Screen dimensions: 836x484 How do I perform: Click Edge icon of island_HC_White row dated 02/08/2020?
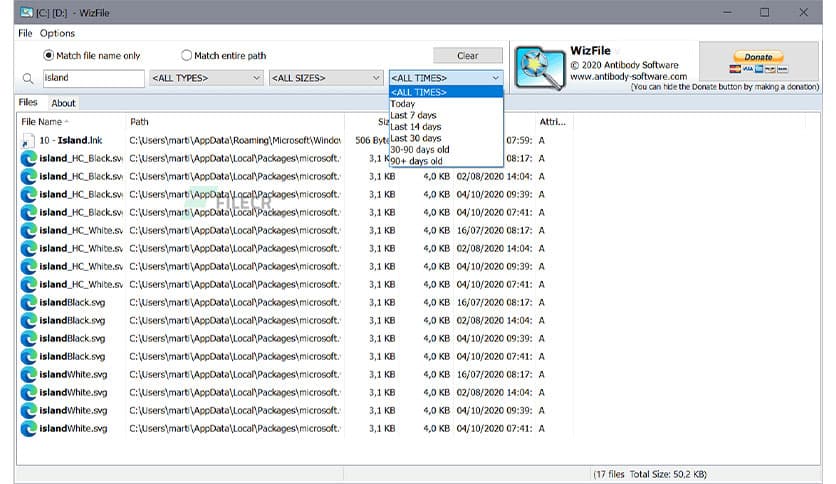[x=28, y=248]
